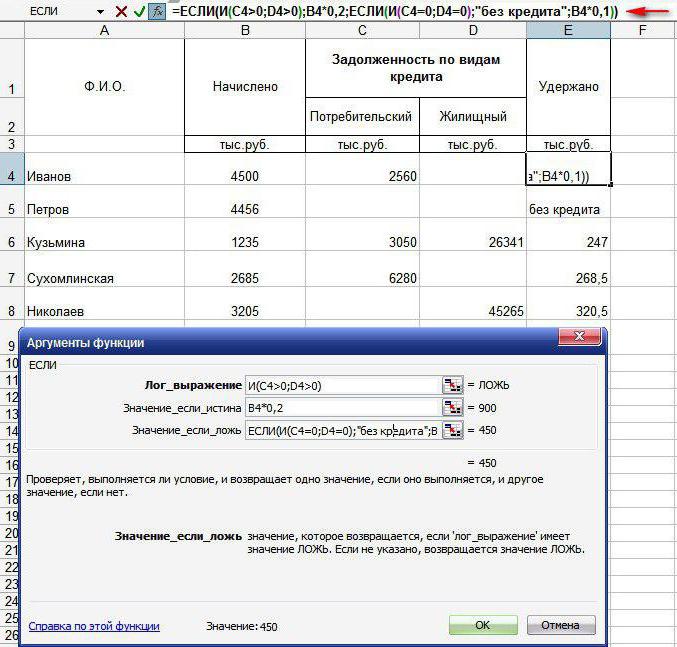This screenshot has width=677, height=647.
Task: Click cell with value 247
Action: pyautogui.click(x=568, y=234)
